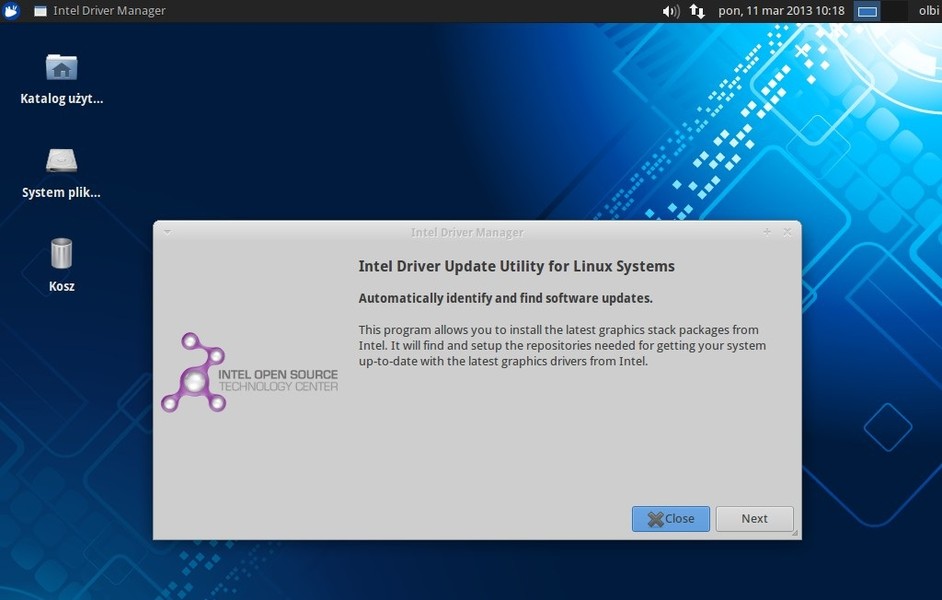Select the Katalog użyt... home folder icon
Image resolution: width=942 pixels, height=600 pixels.
coord(61,68)
